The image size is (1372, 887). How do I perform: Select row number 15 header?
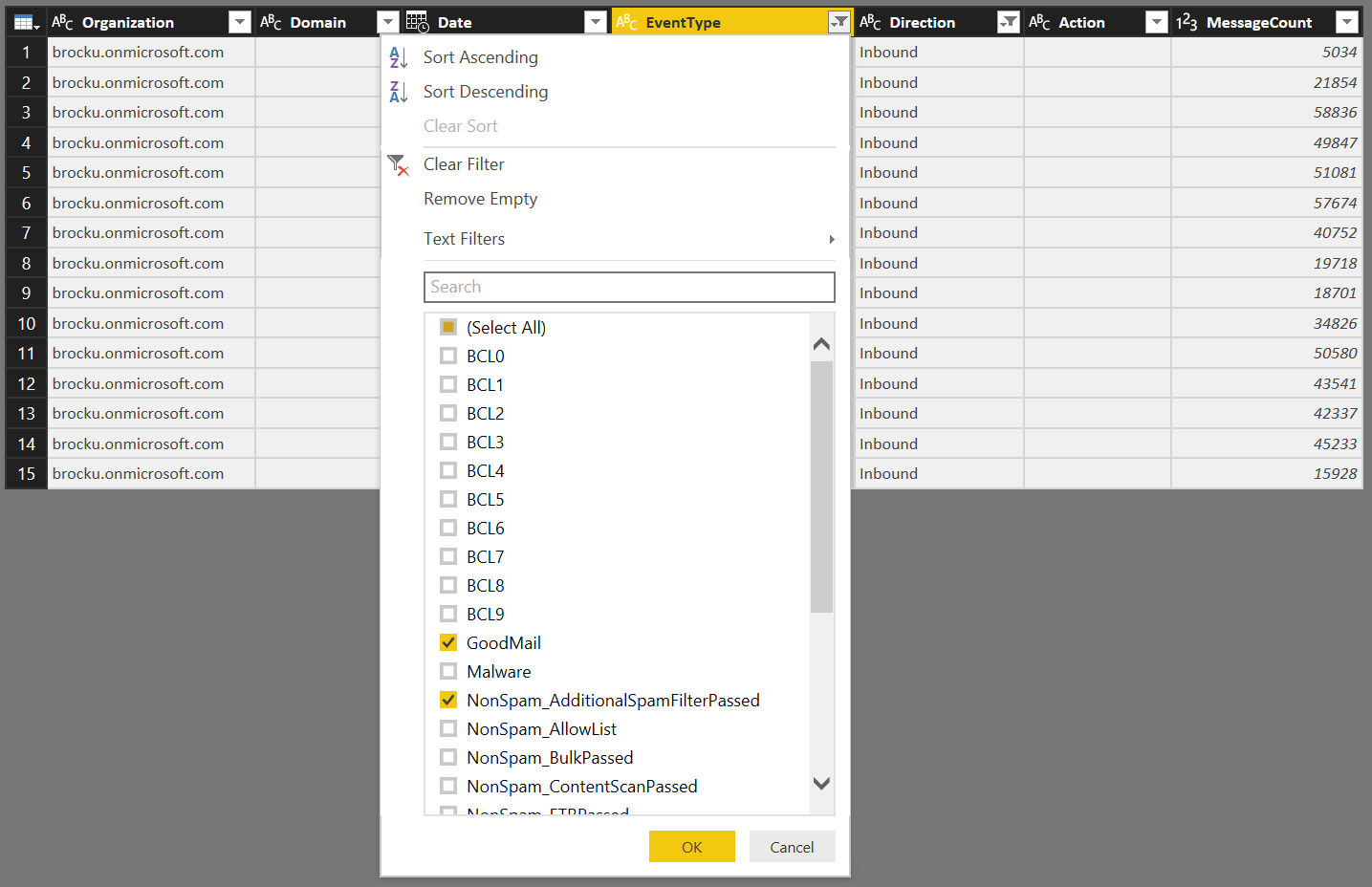[27, 474]
